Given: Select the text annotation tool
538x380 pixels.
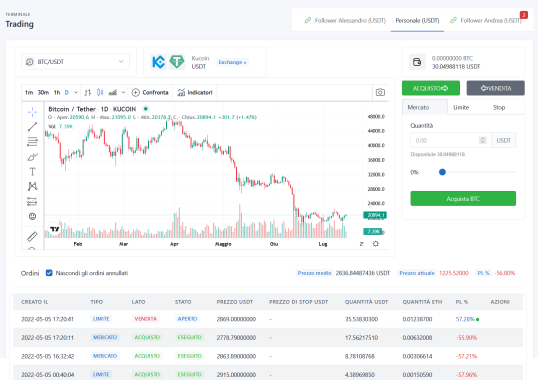Looking at the screenshot, I should tap(32, 171).
